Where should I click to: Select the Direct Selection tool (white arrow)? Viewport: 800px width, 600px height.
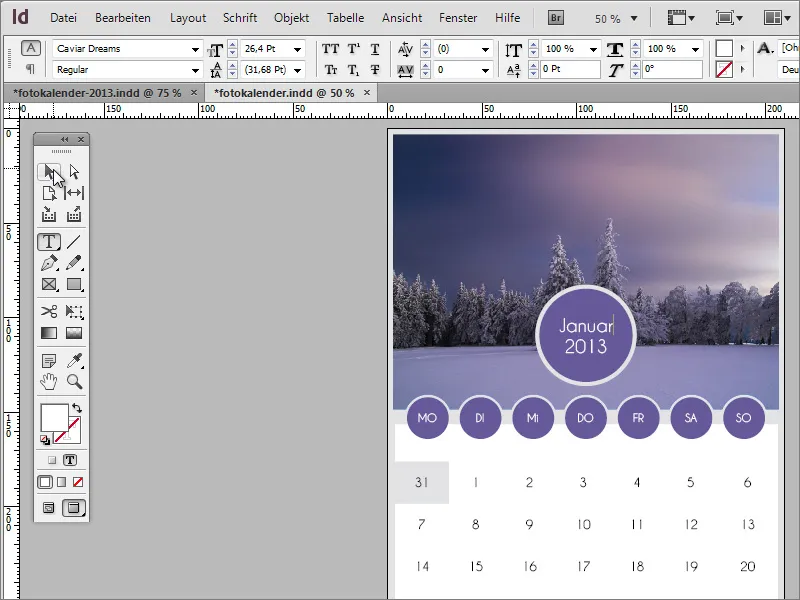(74, 172)
